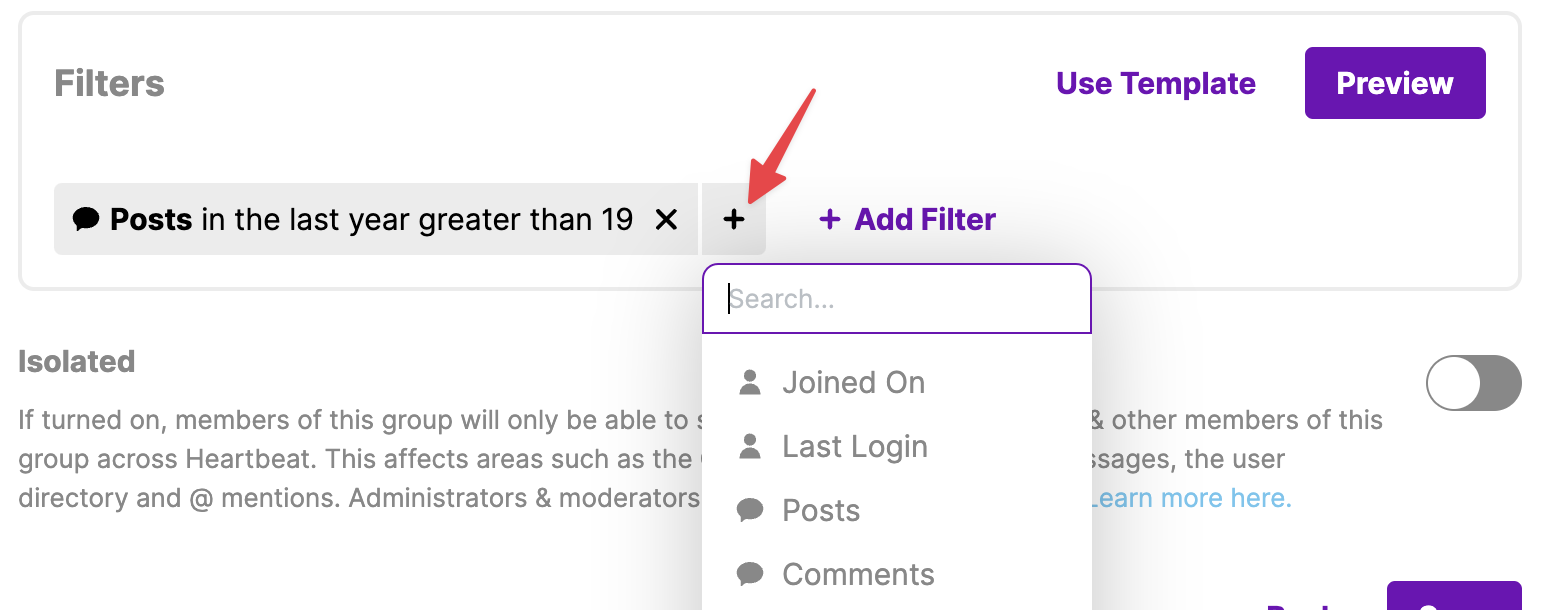This screenshot has height=610, width=1560.
Task: Choose Joined On from the filter list
Action: click(x=896, y=382)
